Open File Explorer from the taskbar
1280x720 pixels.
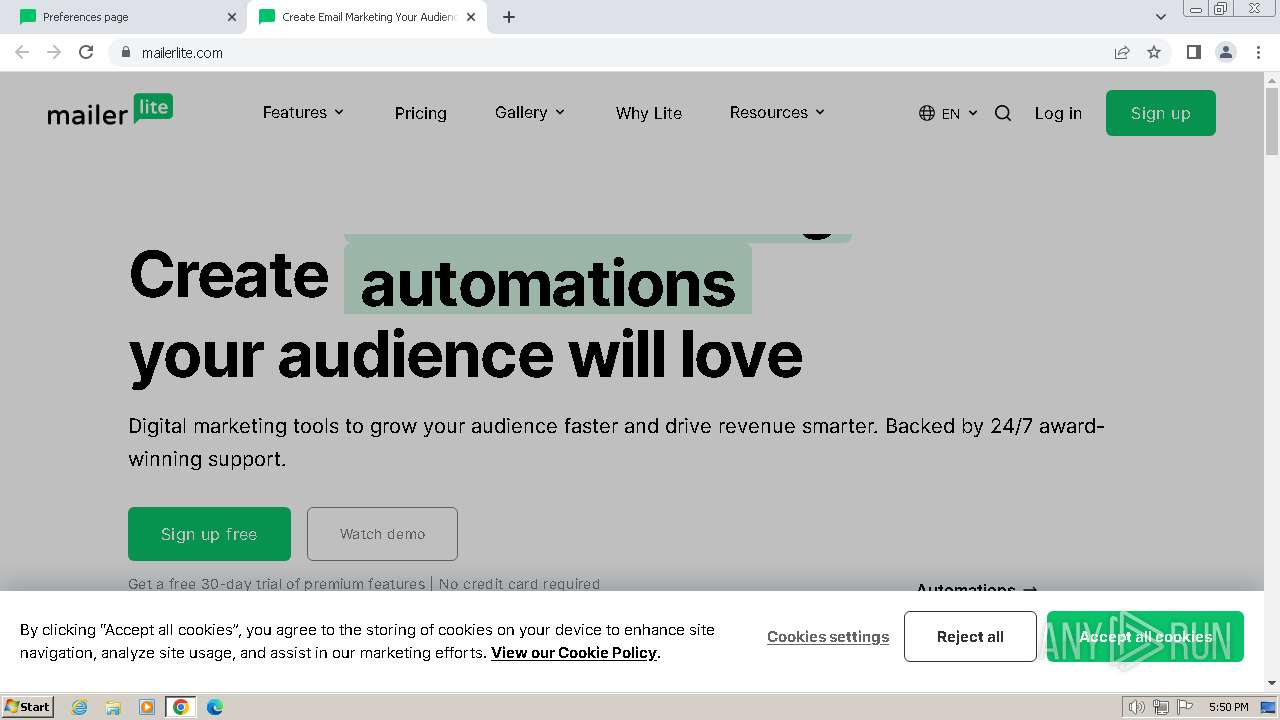[x=113, y=707]
